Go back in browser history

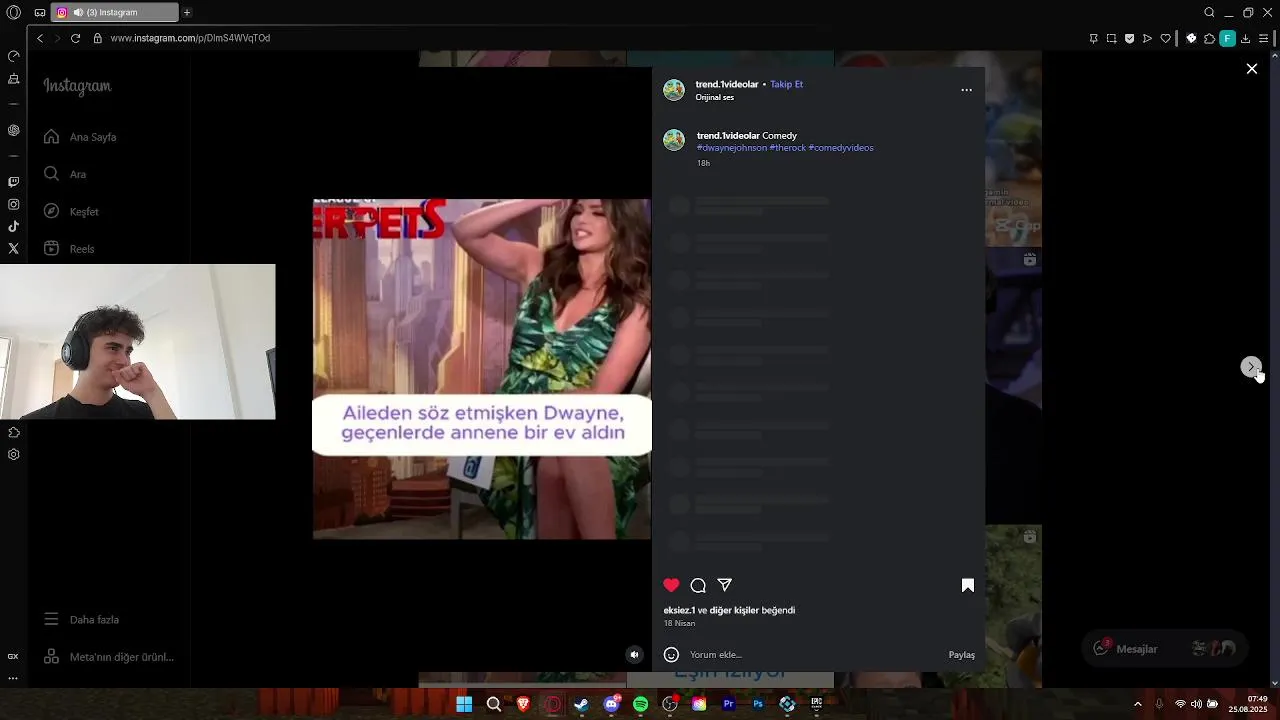pyautogui.click(x=40, y=38)
